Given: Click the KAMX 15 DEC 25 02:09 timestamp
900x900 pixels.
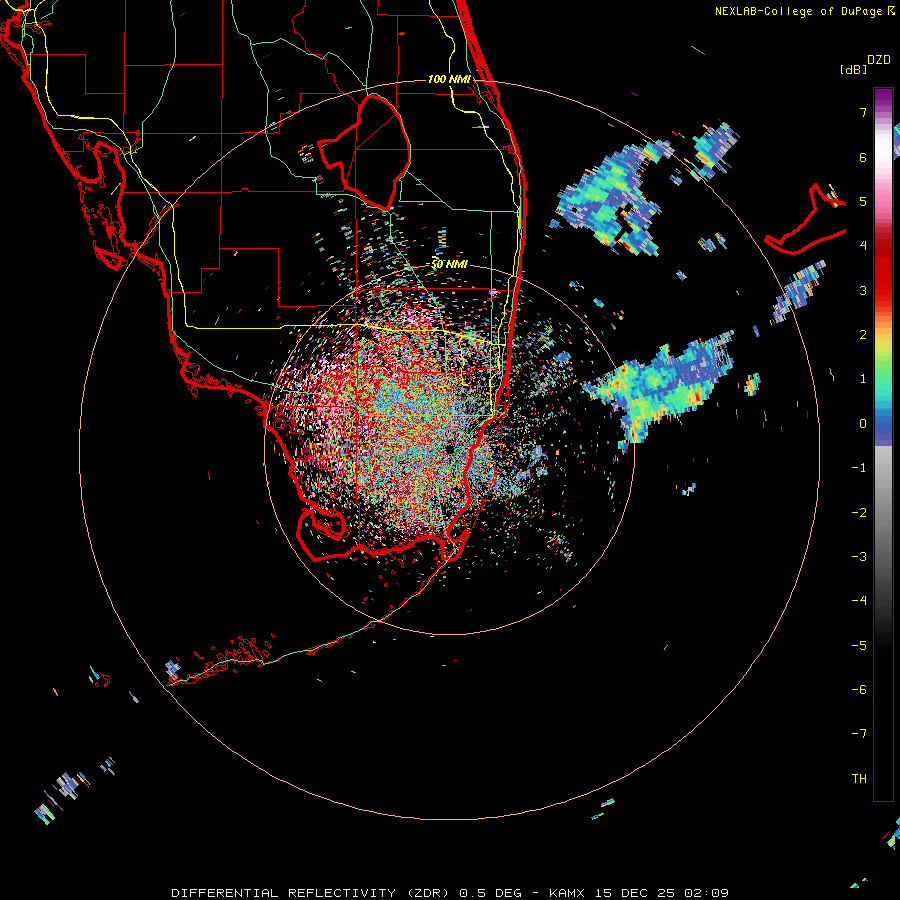Looking at the screenshot, I should coord(639,893).
